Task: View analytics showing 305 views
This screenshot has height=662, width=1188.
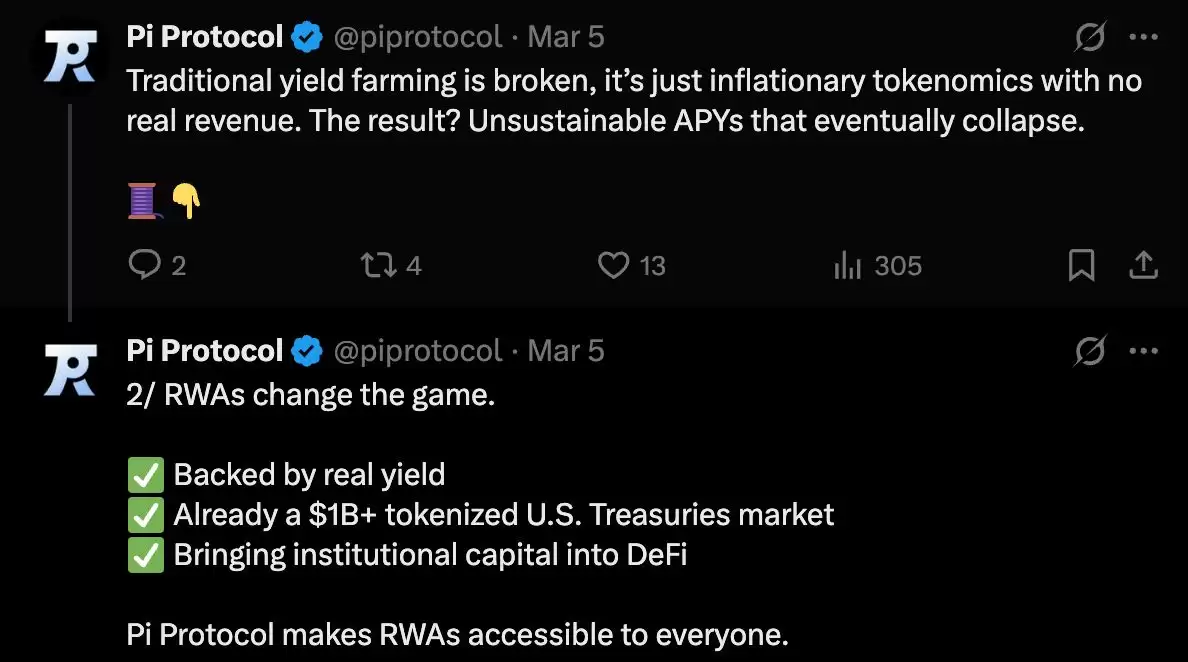Action: coord(848,265)
